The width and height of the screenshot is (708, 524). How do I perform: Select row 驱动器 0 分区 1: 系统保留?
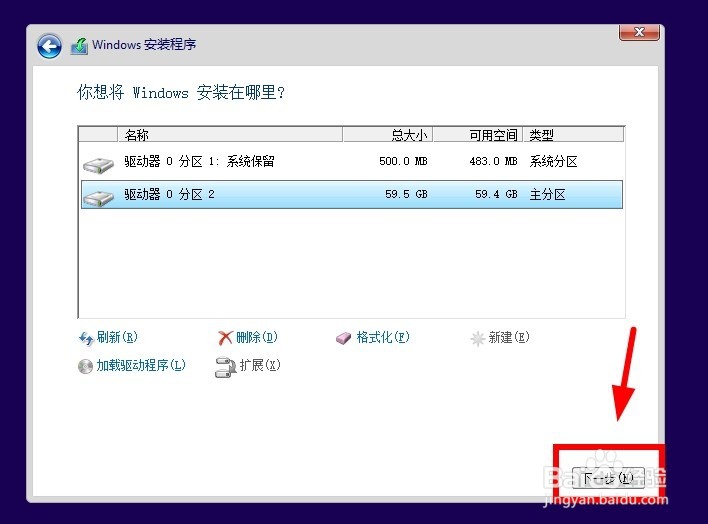(x=351, y=162)
